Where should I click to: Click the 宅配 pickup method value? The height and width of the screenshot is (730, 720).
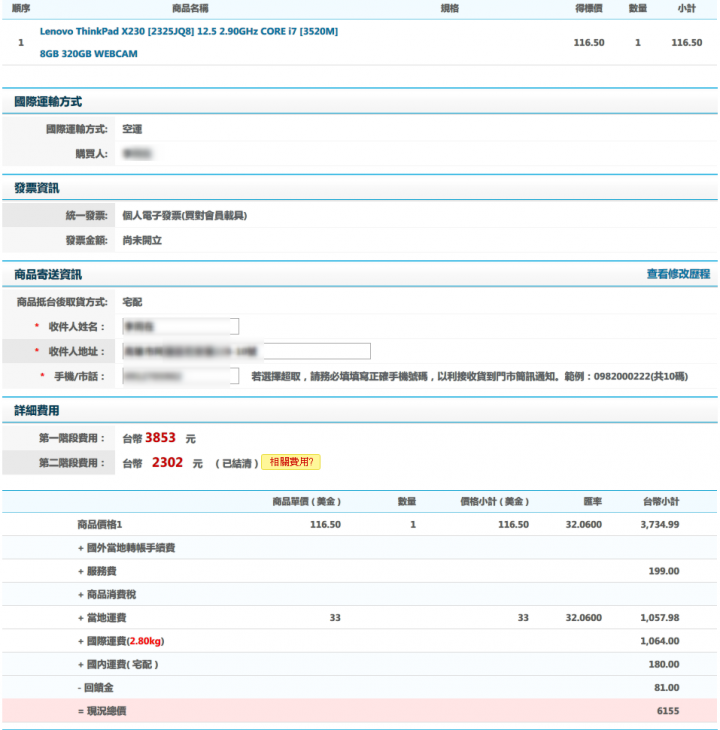click(x=132, y=302)
